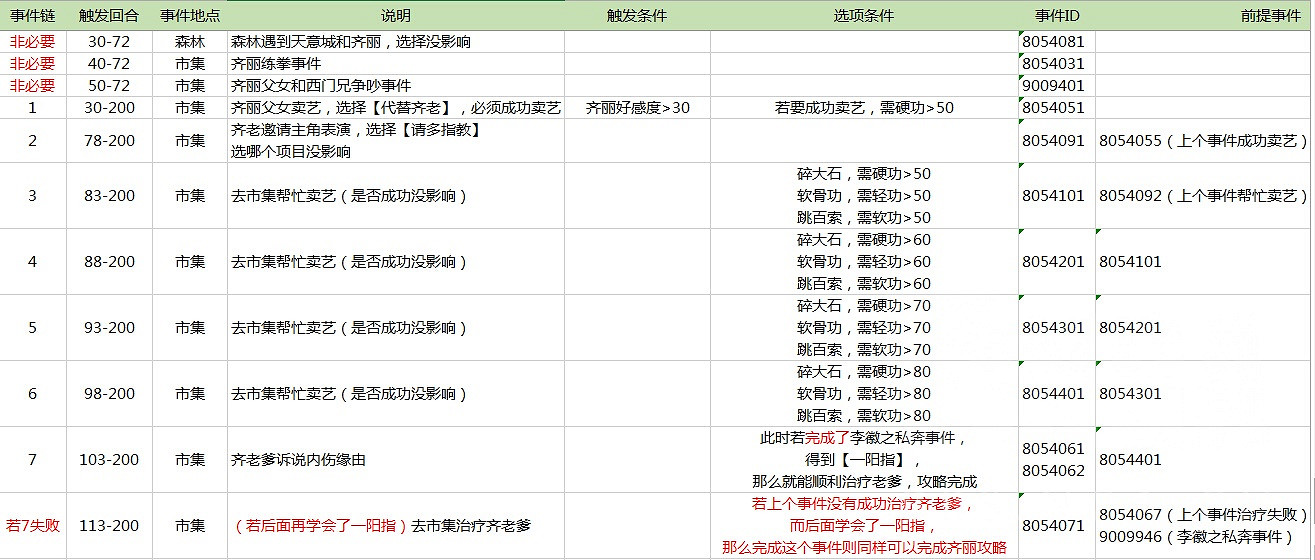The image size is (1315, 560).
Task: Select the 8054055（上个事件成功卖艺）cell
Action: coord(1203,141)
